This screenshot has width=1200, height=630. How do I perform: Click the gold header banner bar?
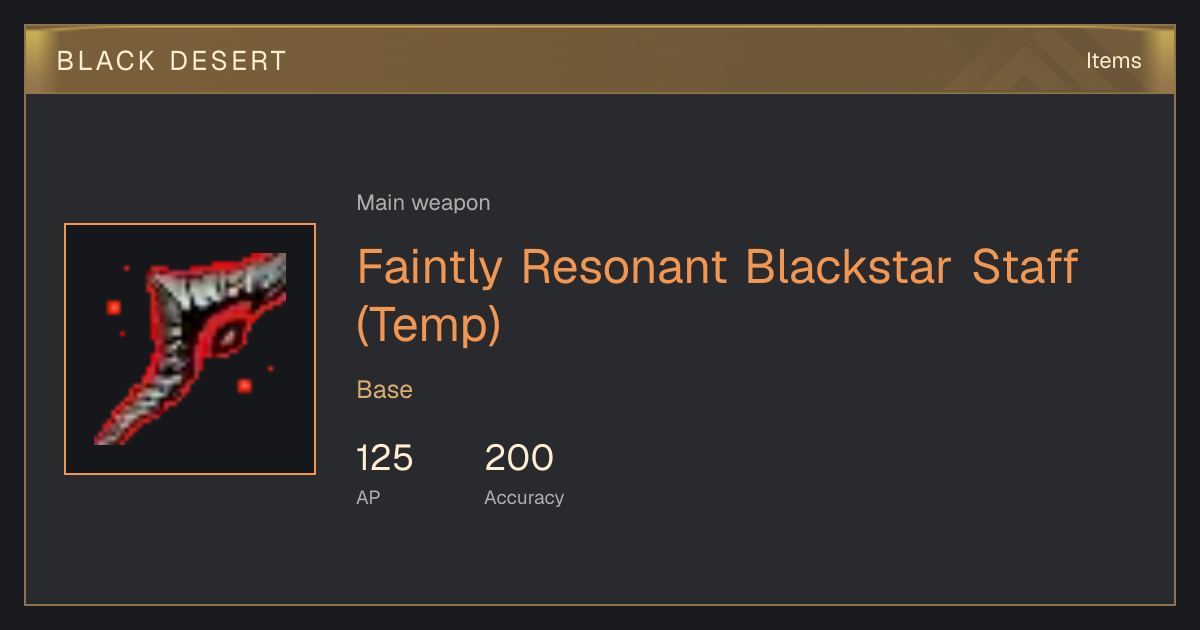[600, 60]
